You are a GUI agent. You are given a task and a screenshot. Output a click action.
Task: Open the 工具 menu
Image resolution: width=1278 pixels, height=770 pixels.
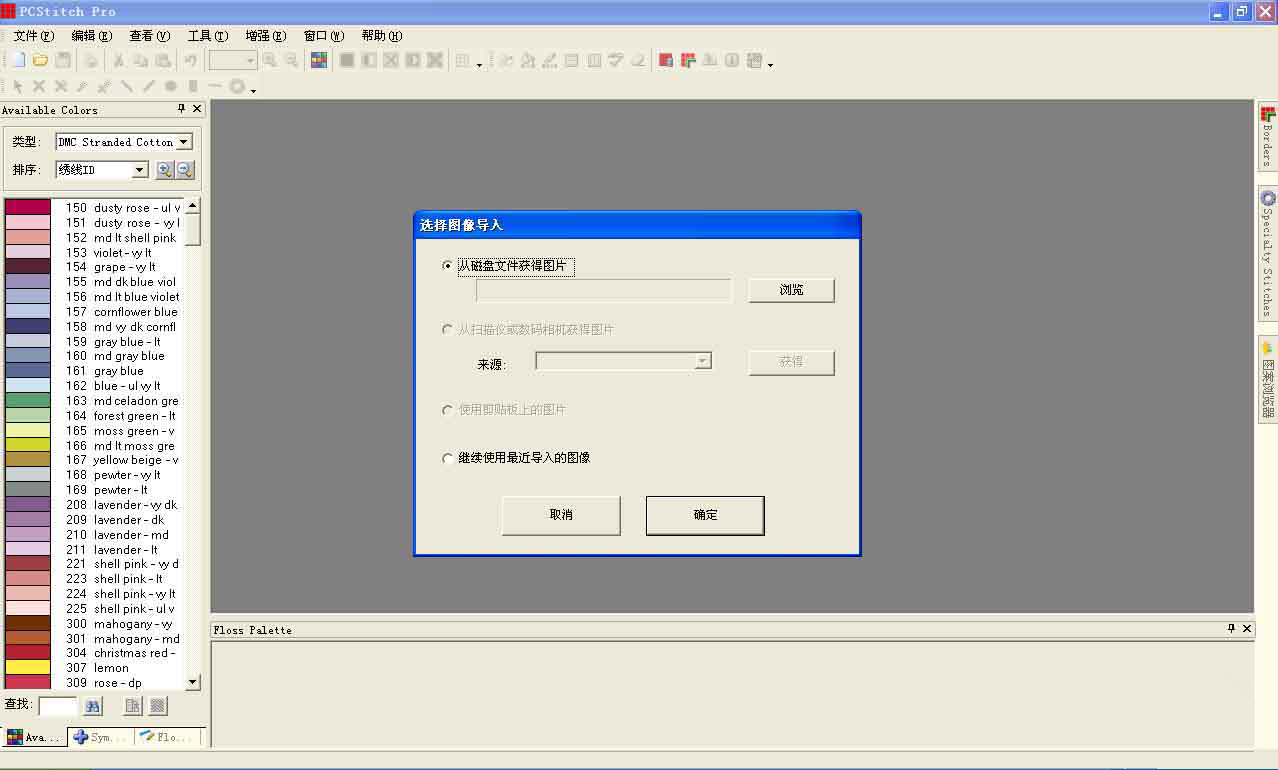click(x=206, y=35)
